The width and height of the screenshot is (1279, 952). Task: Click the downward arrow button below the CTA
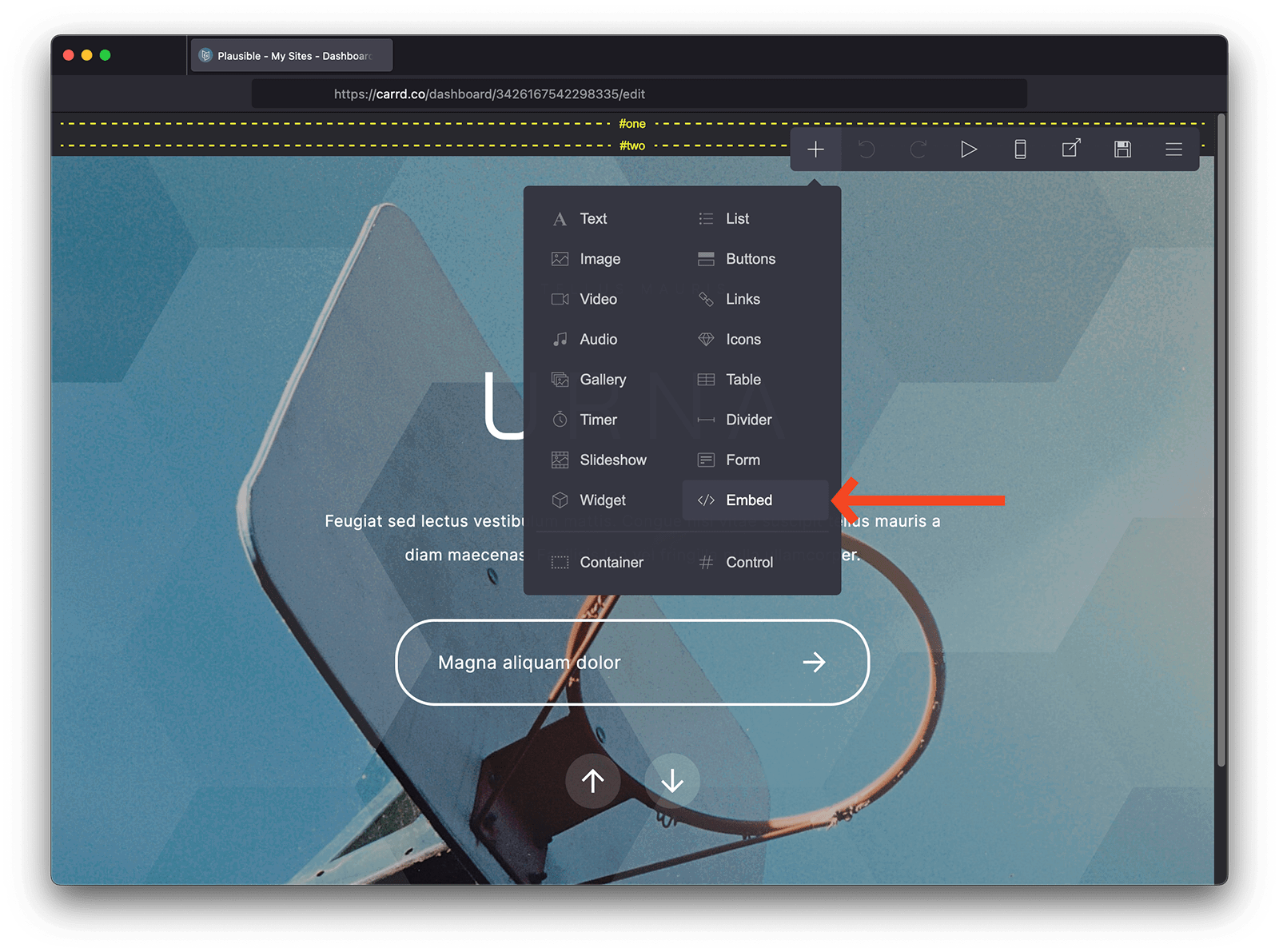[x=672, y=781]
